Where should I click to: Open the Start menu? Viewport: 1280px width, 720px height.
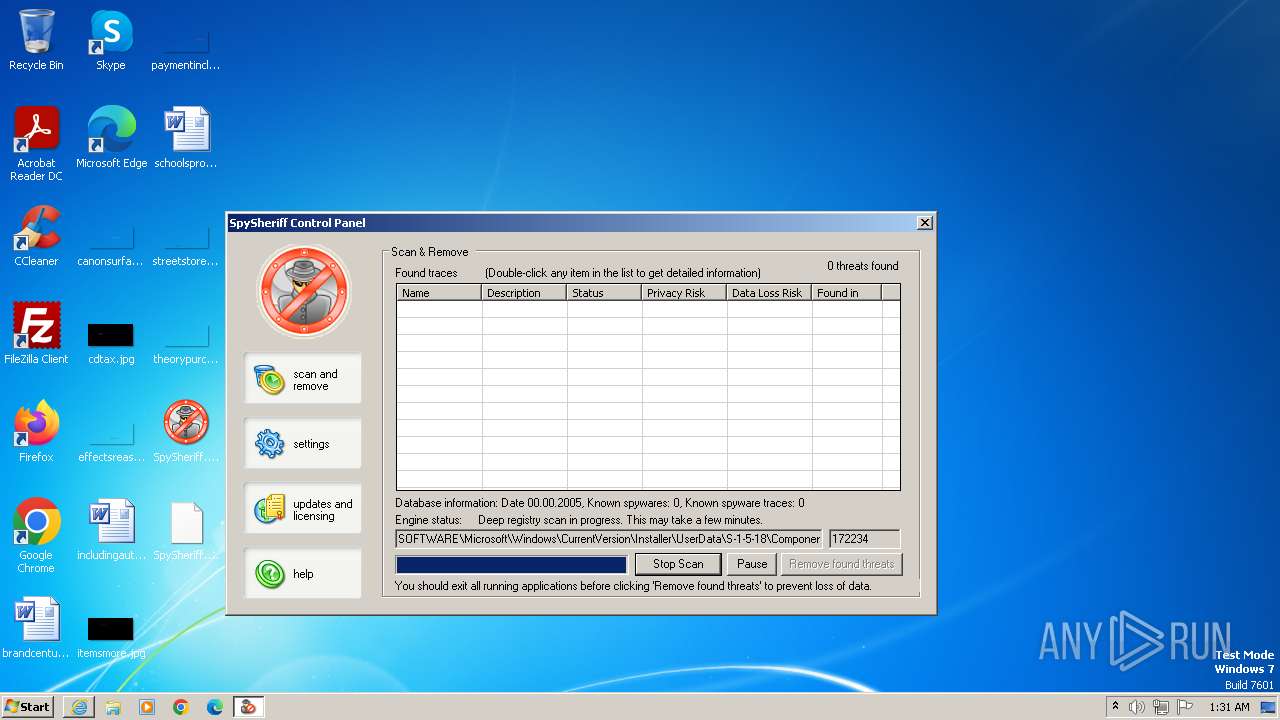tap(28, 707)
